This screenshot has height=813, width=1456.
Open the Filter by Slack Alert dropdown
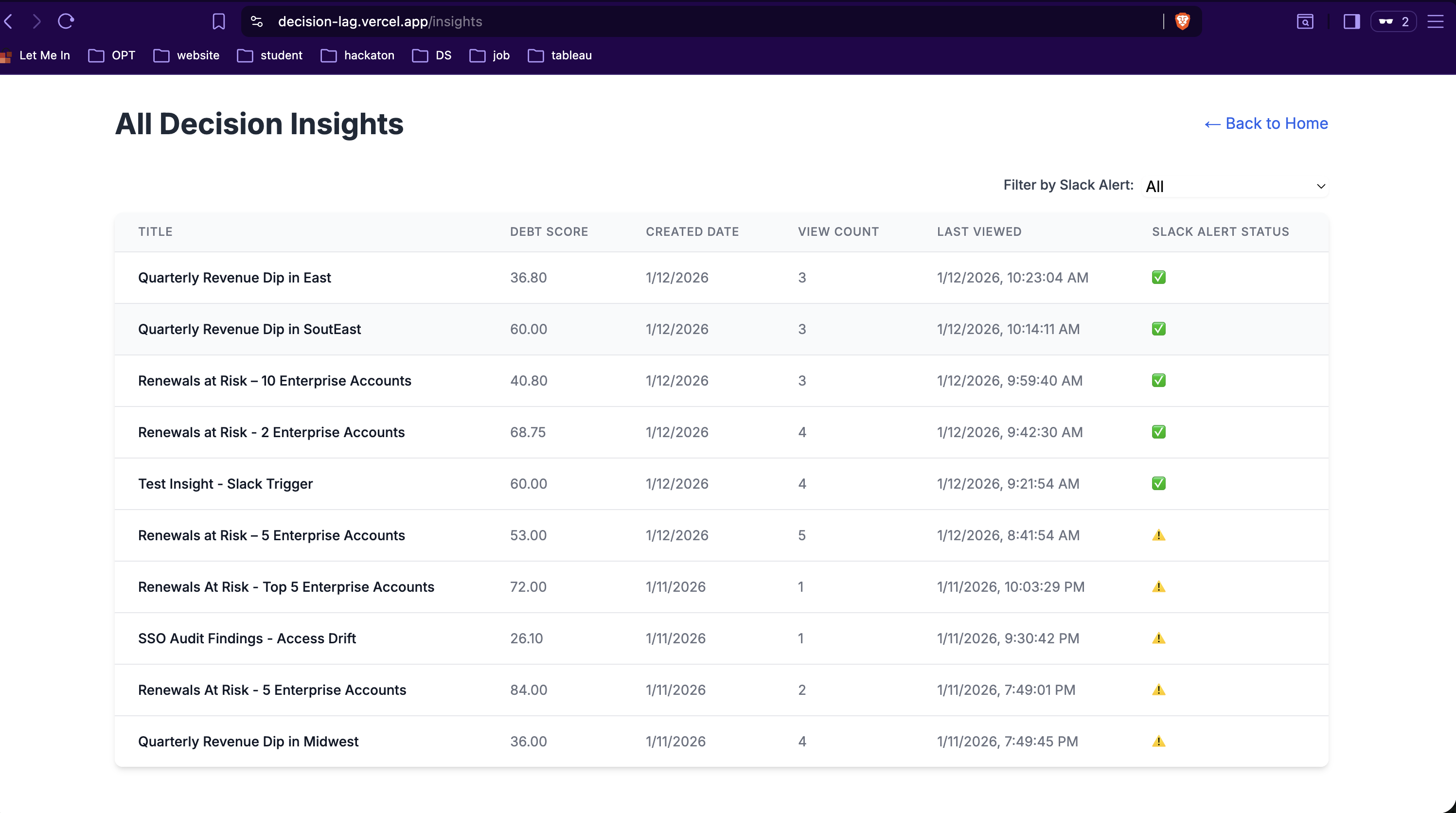[1235, 186]
